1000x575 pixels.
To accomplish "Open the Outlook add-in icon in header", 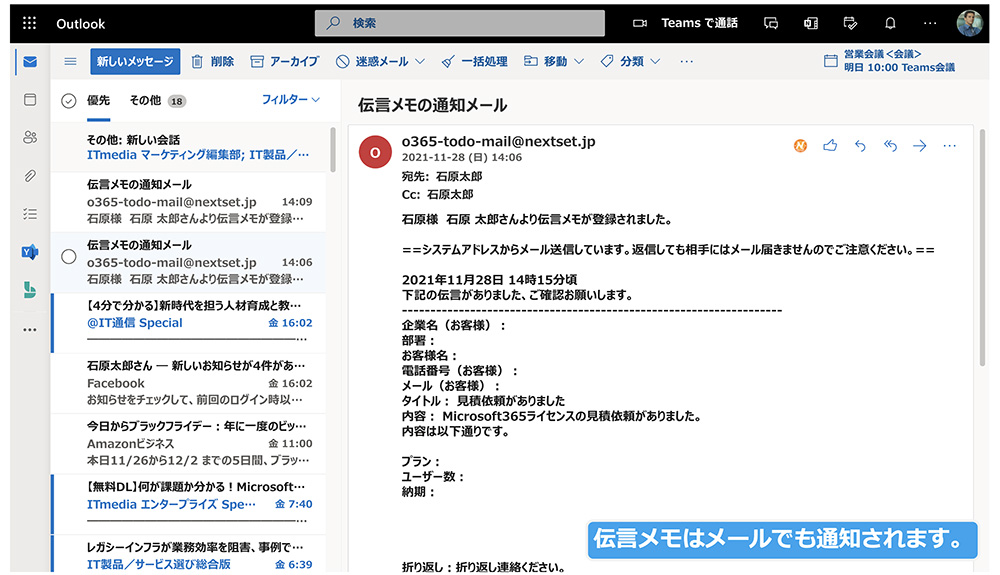I will [811, 24].
